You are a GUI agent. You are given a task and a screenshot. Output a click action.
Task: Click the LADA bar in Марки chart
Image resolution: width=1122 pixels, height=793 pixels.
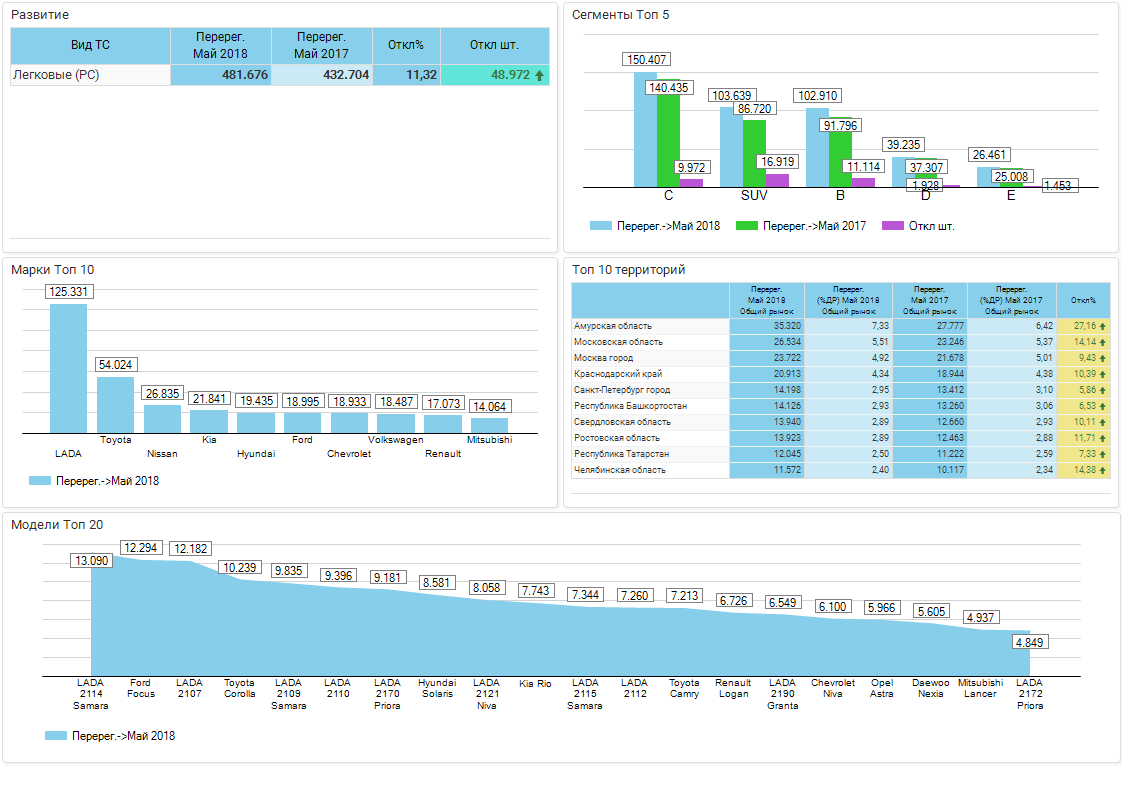point(69,368)
